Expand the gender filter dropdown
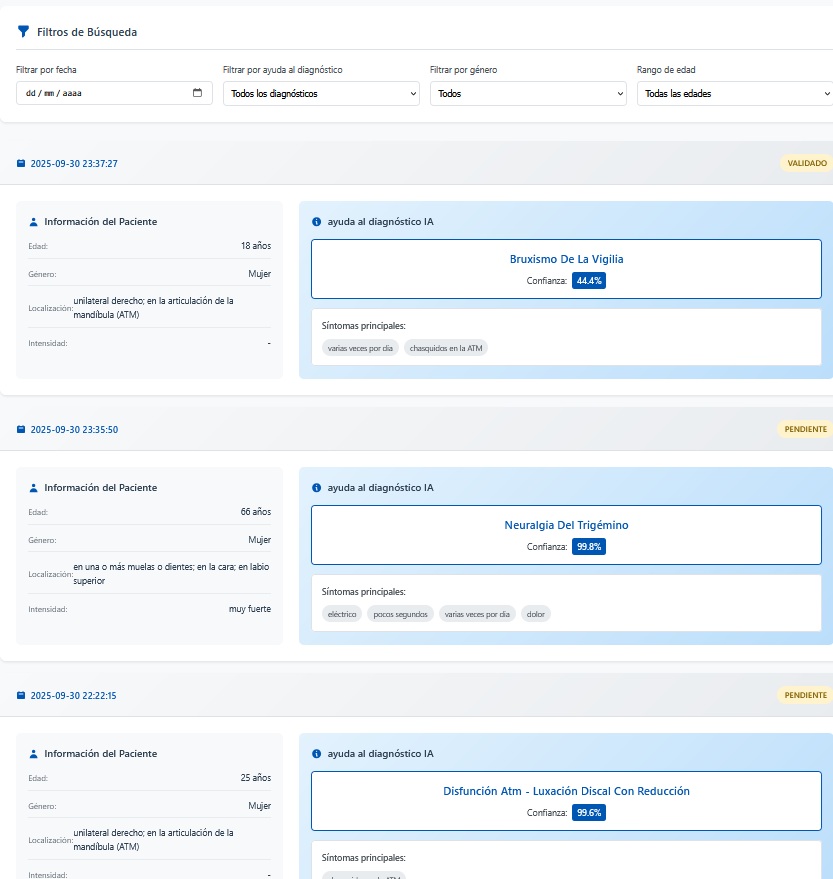This screenshot has width=833, height=879. point(527,93)
